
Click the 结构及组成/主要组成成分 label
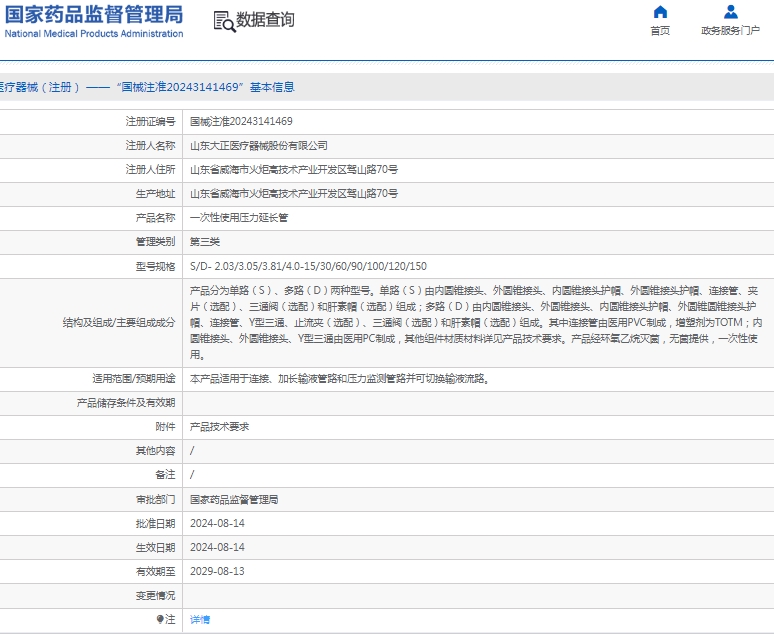point(119,322)
